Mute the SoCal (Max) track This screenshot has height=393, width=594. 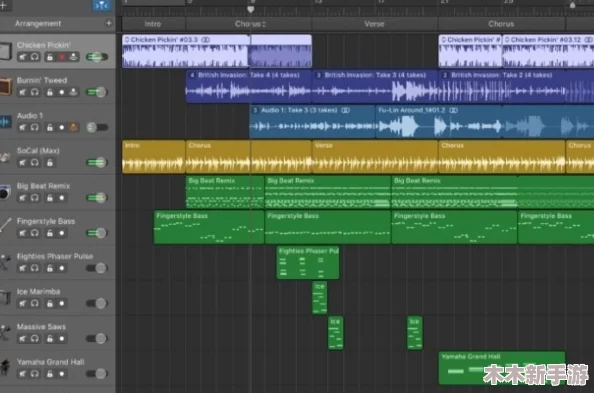(23, 163)
